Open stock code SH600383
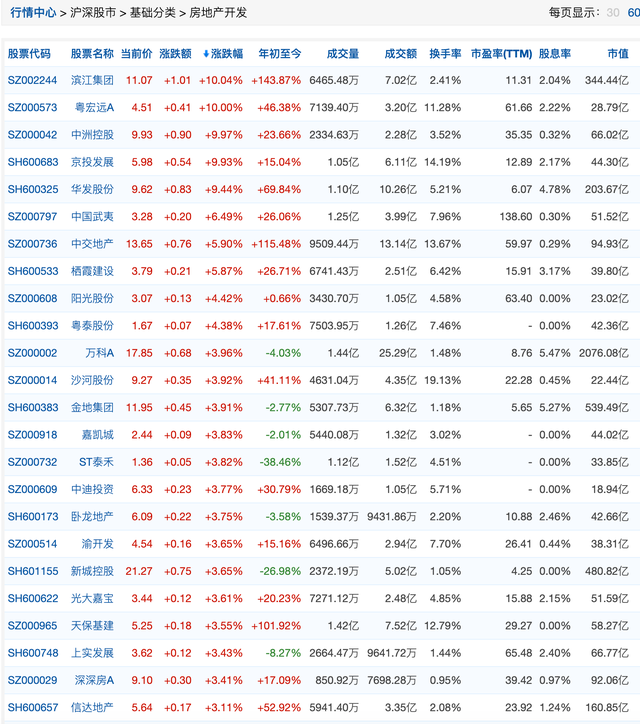 (x=33, y=407)
